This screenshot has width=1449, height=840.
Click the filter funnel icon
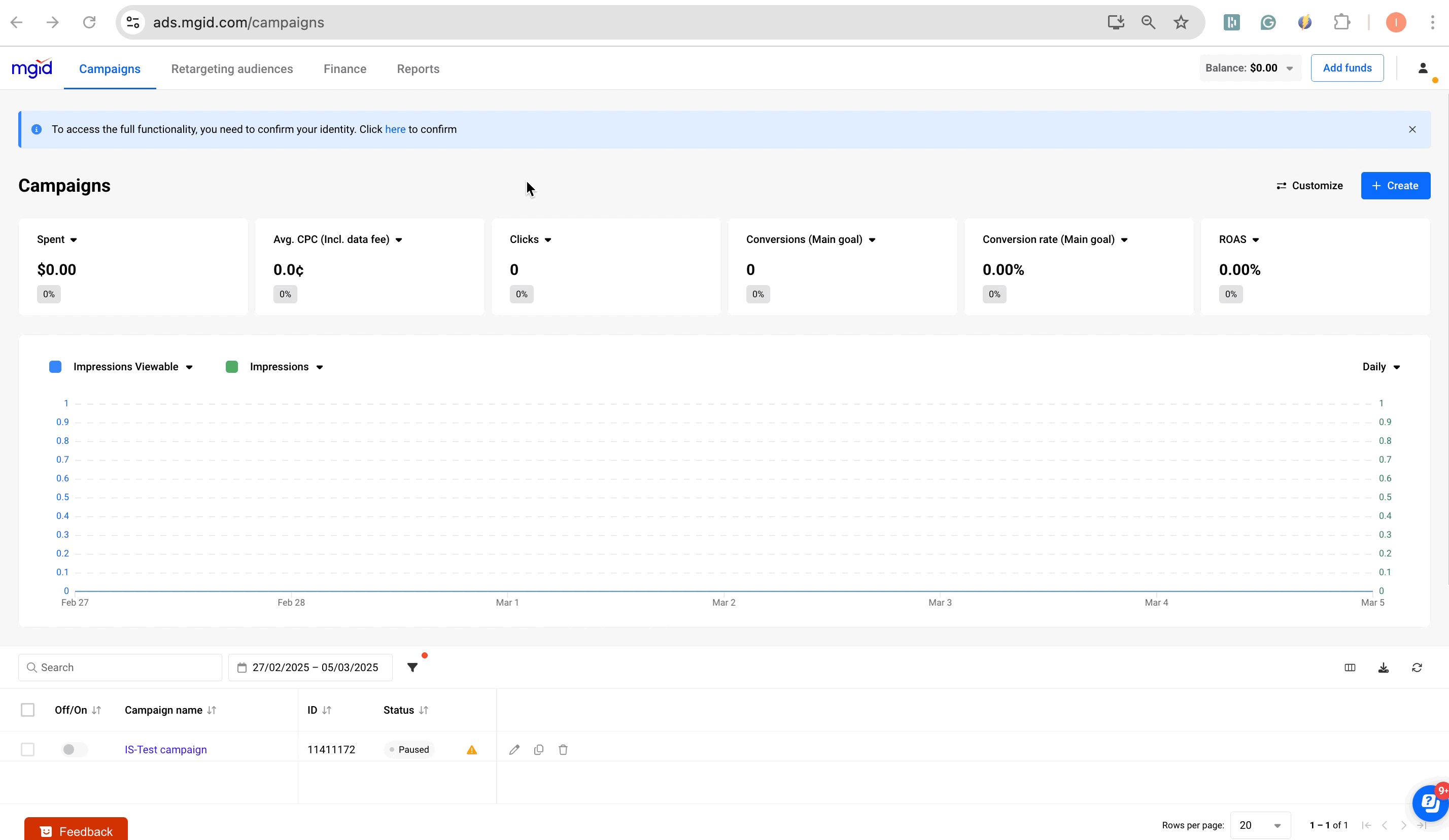coord(412,667)
